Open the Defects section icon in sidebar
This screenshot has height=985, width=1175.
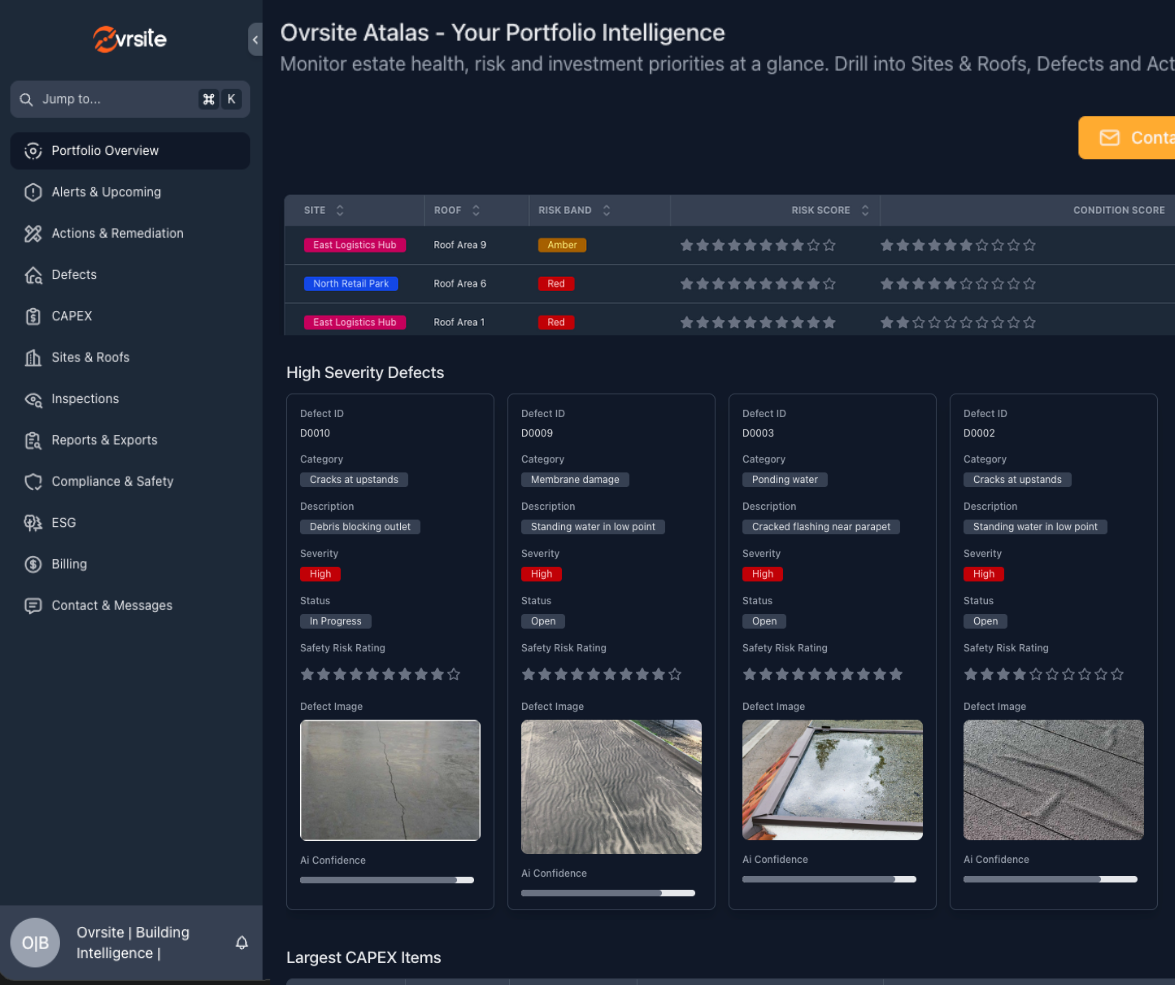(31, 274)
